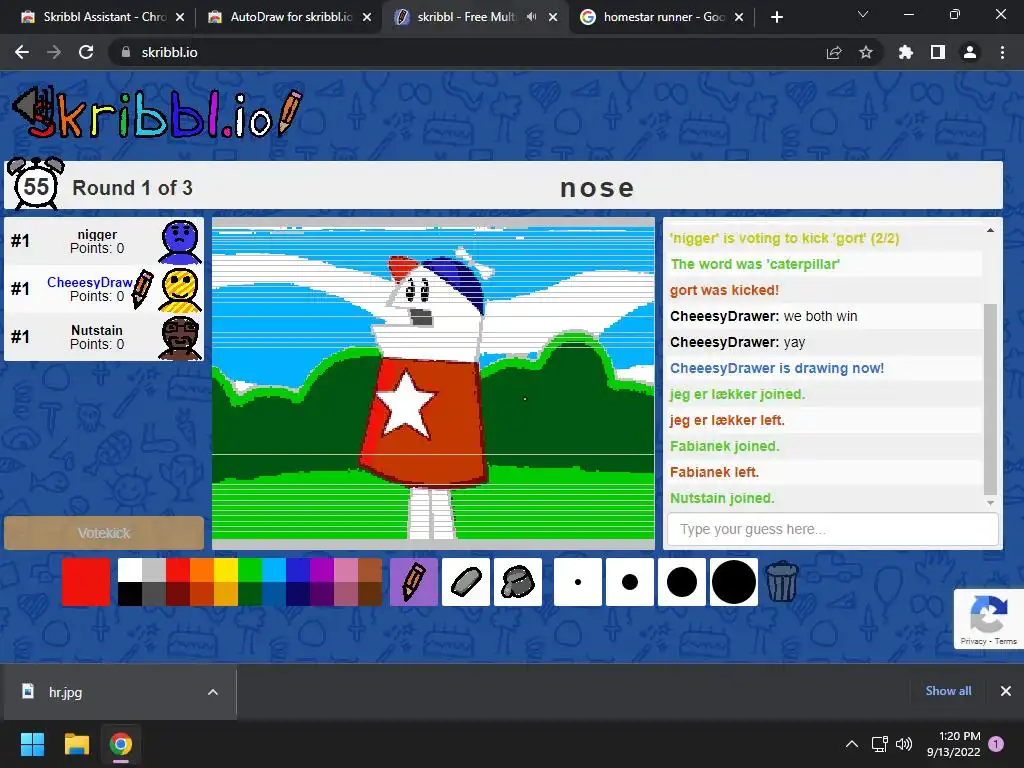Mute the skribbl tab's audio indicator
This screenshot has height=768, width=1024.
tap(532, 17)
